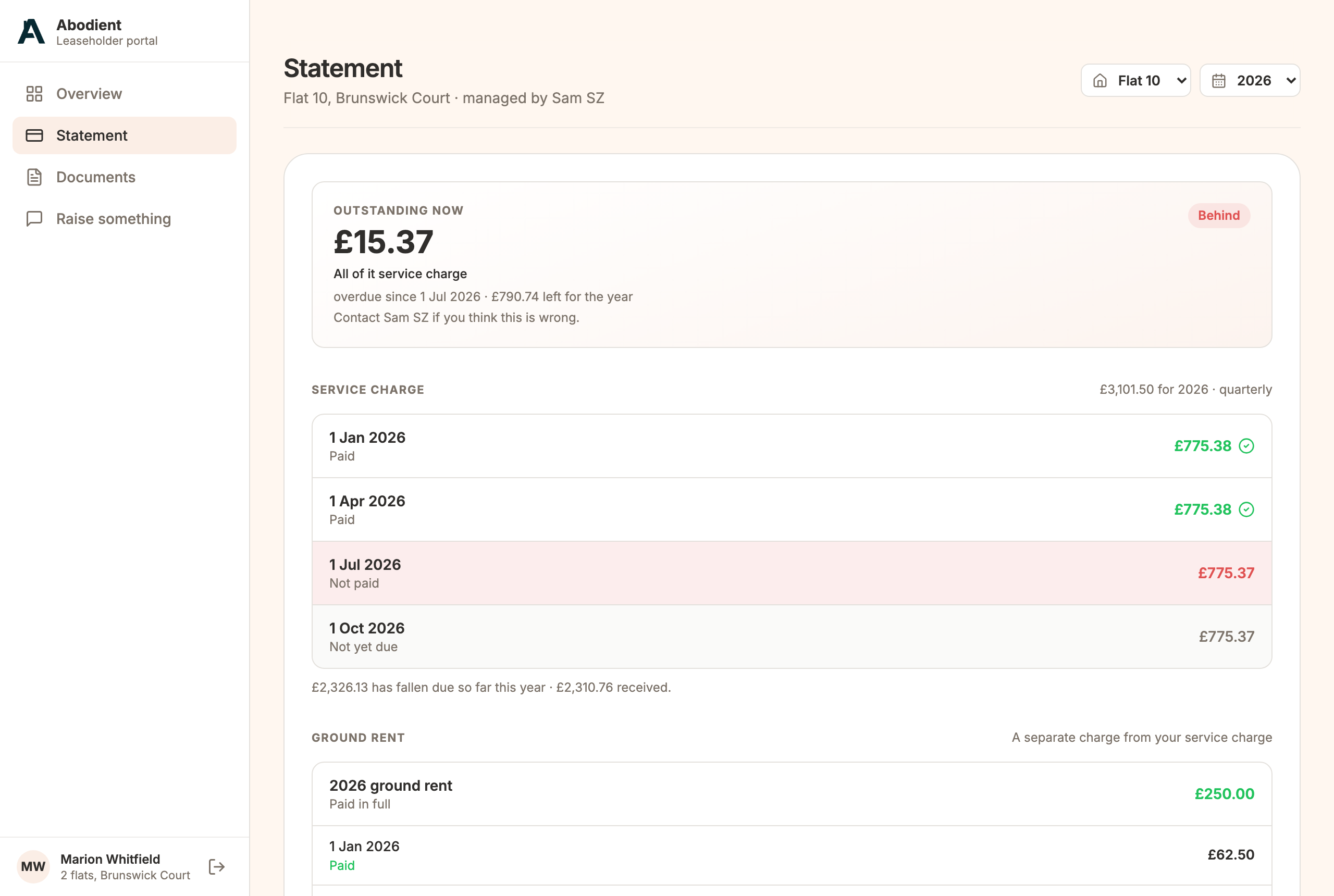
Task: Click the Overview grid icon
Action: [x=34, y=94]
